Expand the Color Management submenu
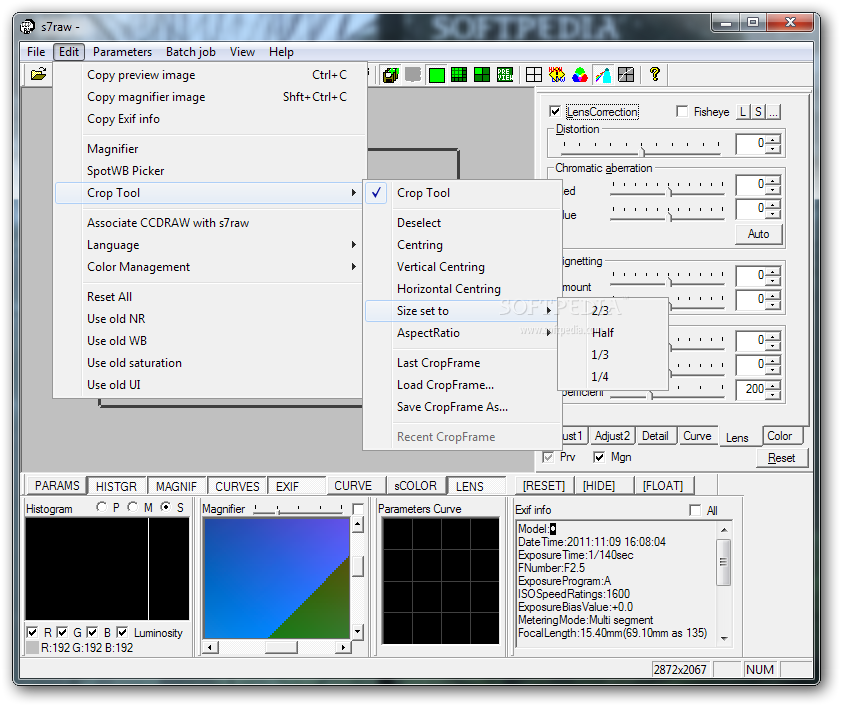 tap(209, 267)
